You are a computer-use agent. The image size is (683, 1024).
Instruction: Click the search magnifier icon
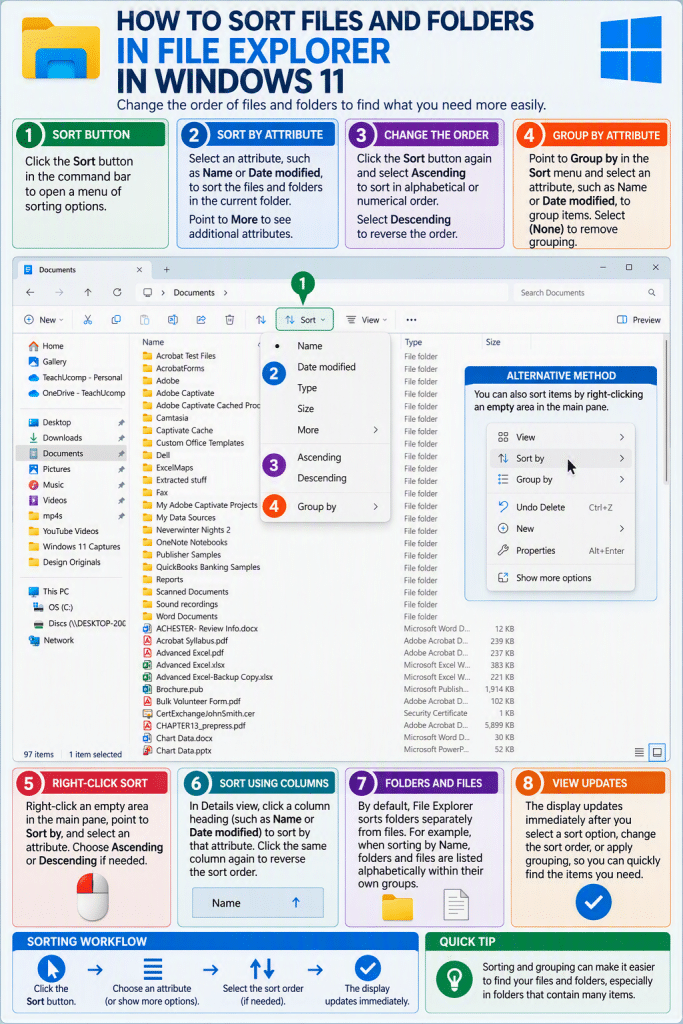click(x=652, y=293)
